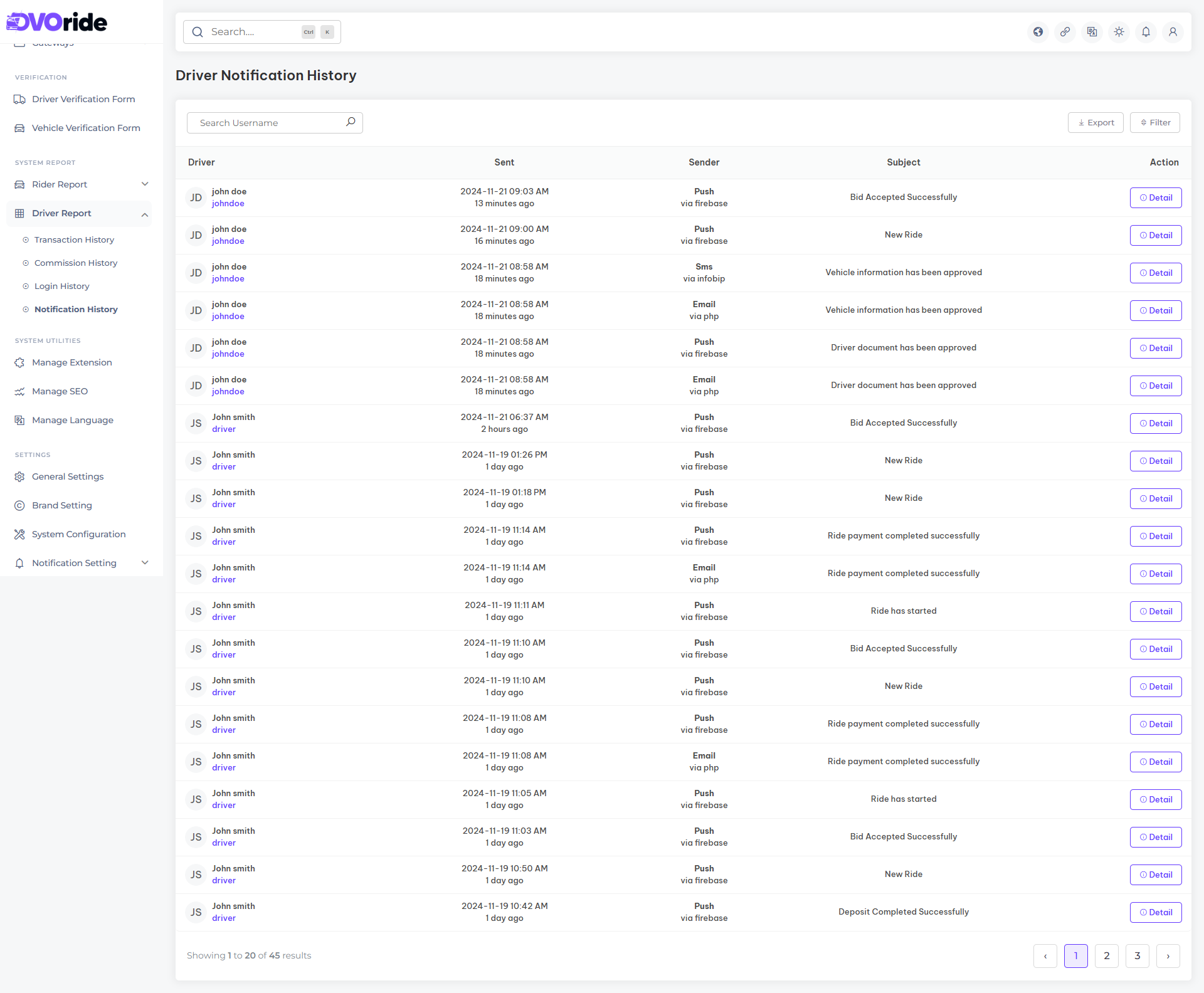The image size is (1204, 993).
Task: Click the Search Username input field
Action: tap(267, 123)
